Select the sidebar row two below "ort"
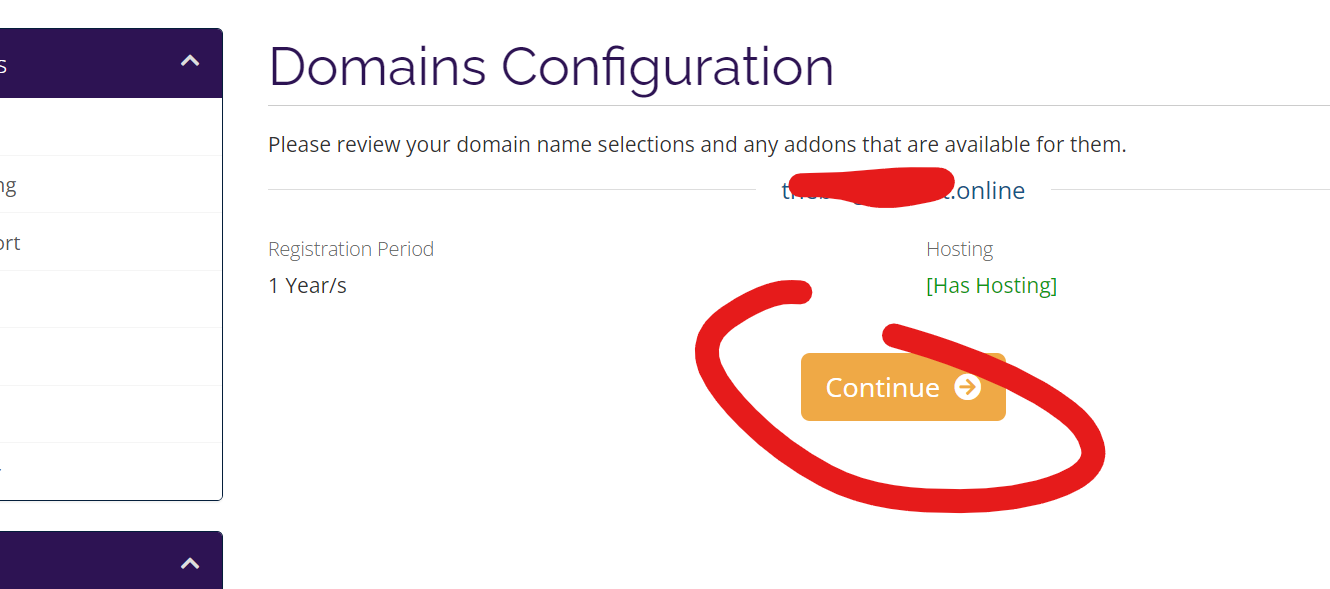 click(x=100, y=357)
